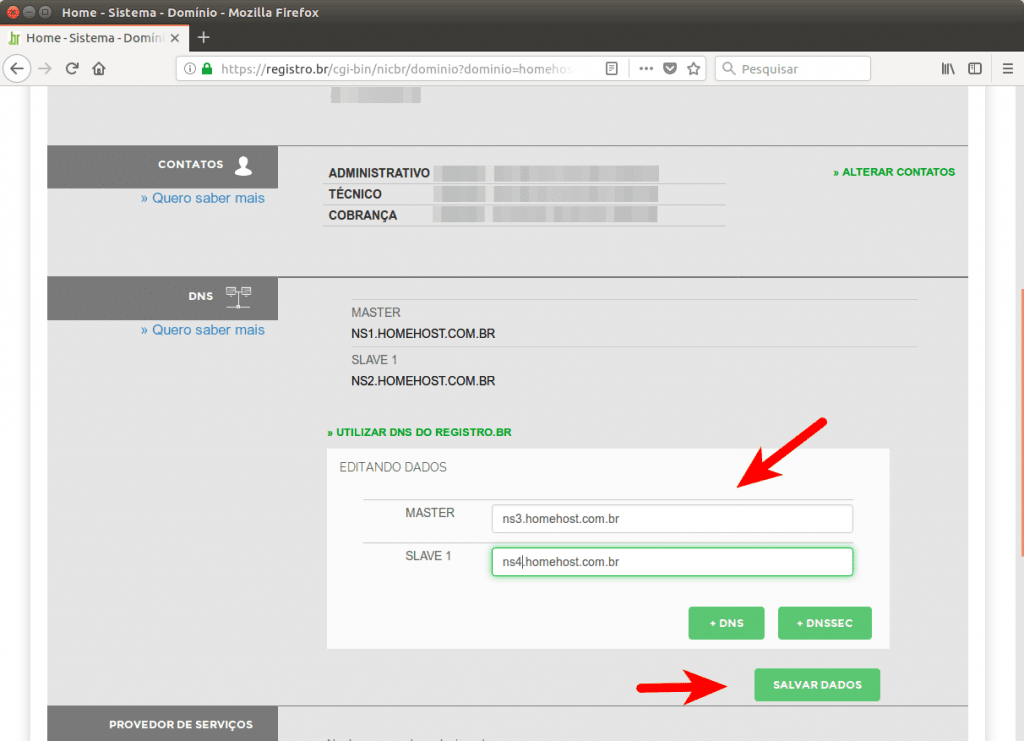Save changes with Salvar Dados

817,685
